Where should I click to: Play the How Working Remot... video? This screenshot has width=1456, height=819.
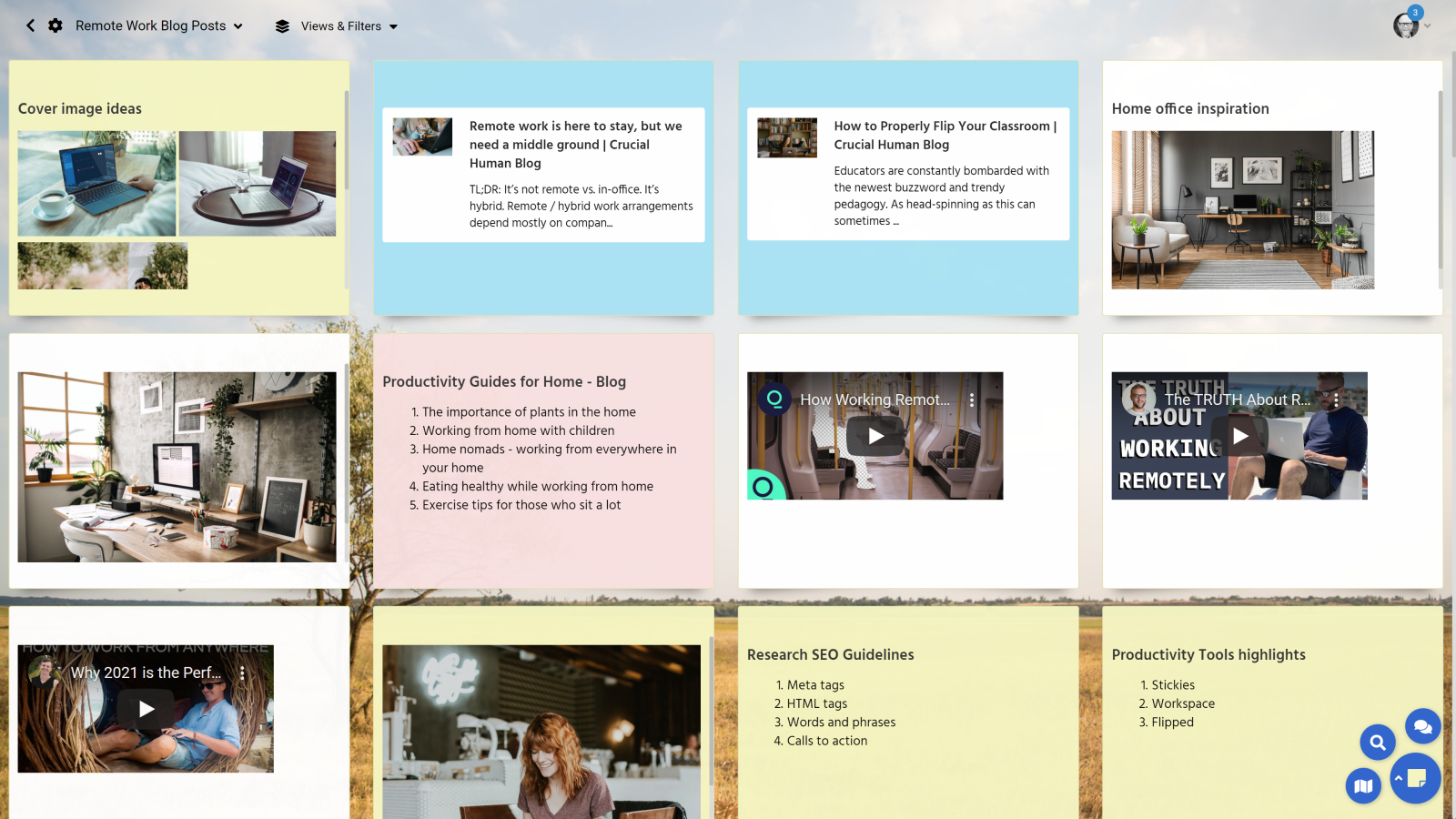(x=875, y=436)
